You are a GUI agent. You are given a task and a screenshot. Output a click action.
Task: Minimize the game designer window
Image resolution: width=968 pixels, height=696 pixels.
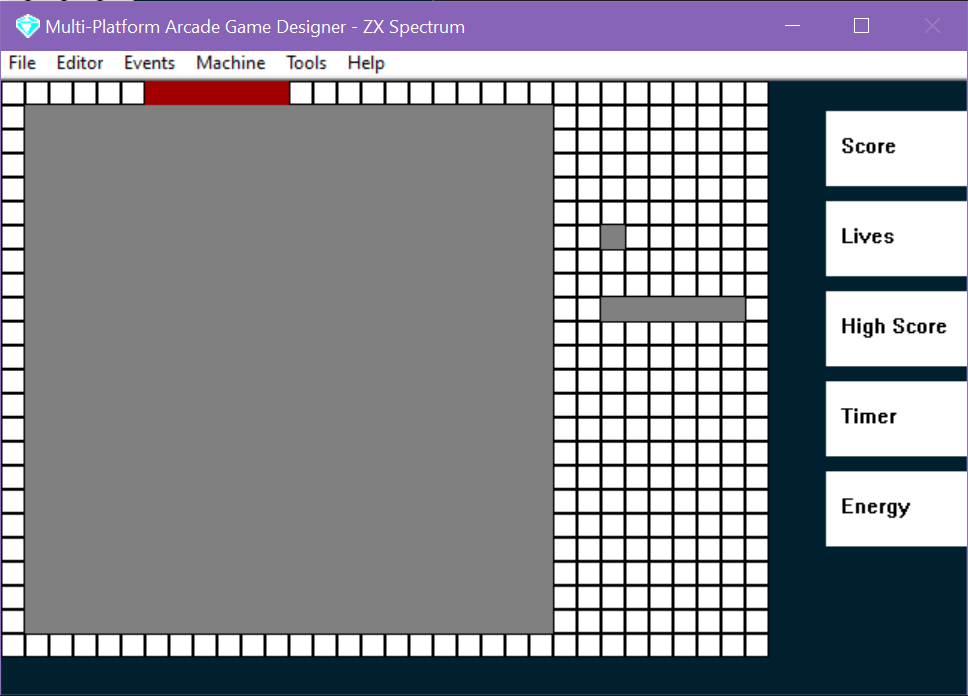point(792,26)
